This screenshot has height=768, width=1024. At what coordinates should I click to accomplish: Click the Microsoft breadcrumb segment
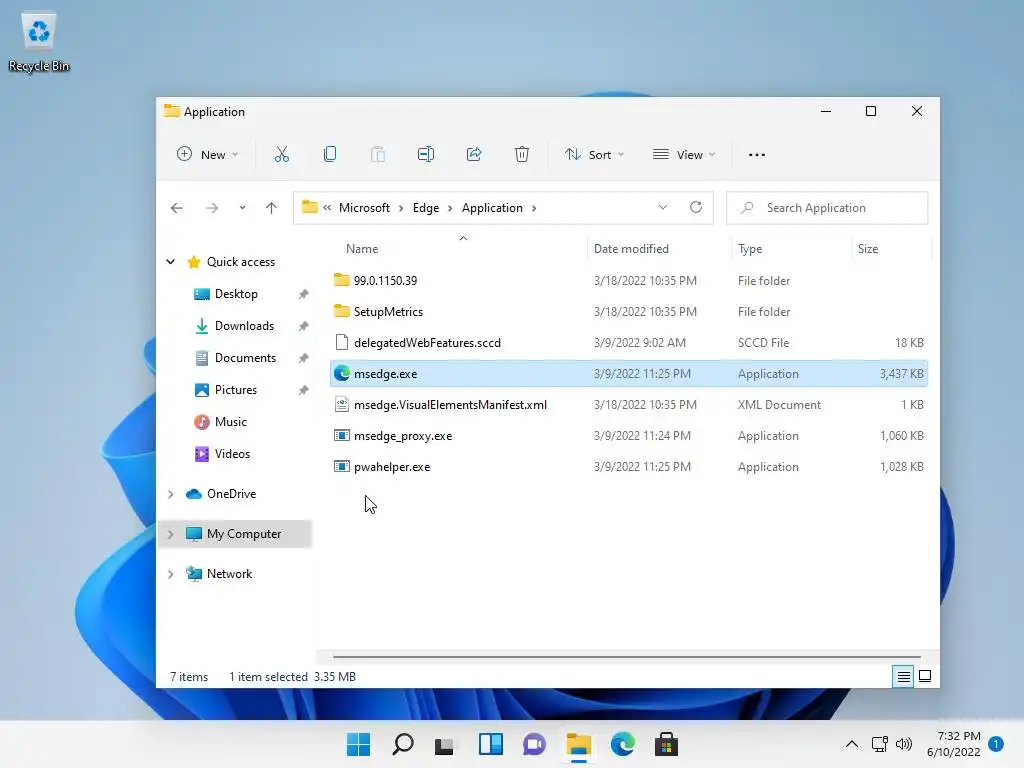click(x=364, y=208)
